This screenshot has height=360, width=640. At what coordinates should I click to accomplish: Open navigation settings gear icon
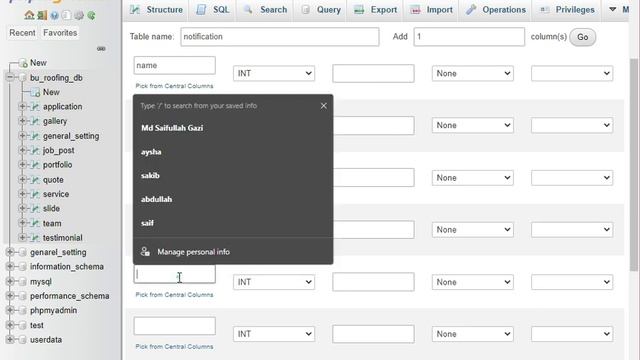tap(79, 16)
